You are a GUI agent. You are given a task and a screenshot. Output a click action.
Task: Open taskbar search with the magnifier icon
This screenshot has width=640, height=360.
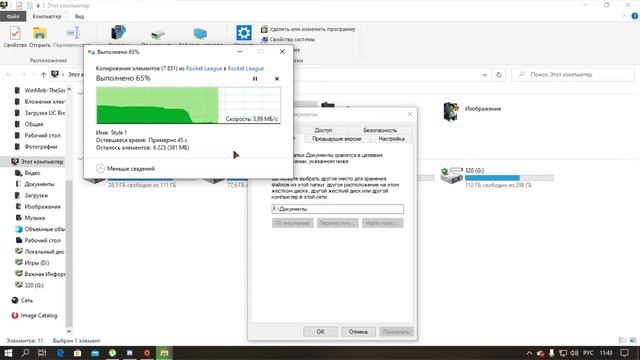25,353
